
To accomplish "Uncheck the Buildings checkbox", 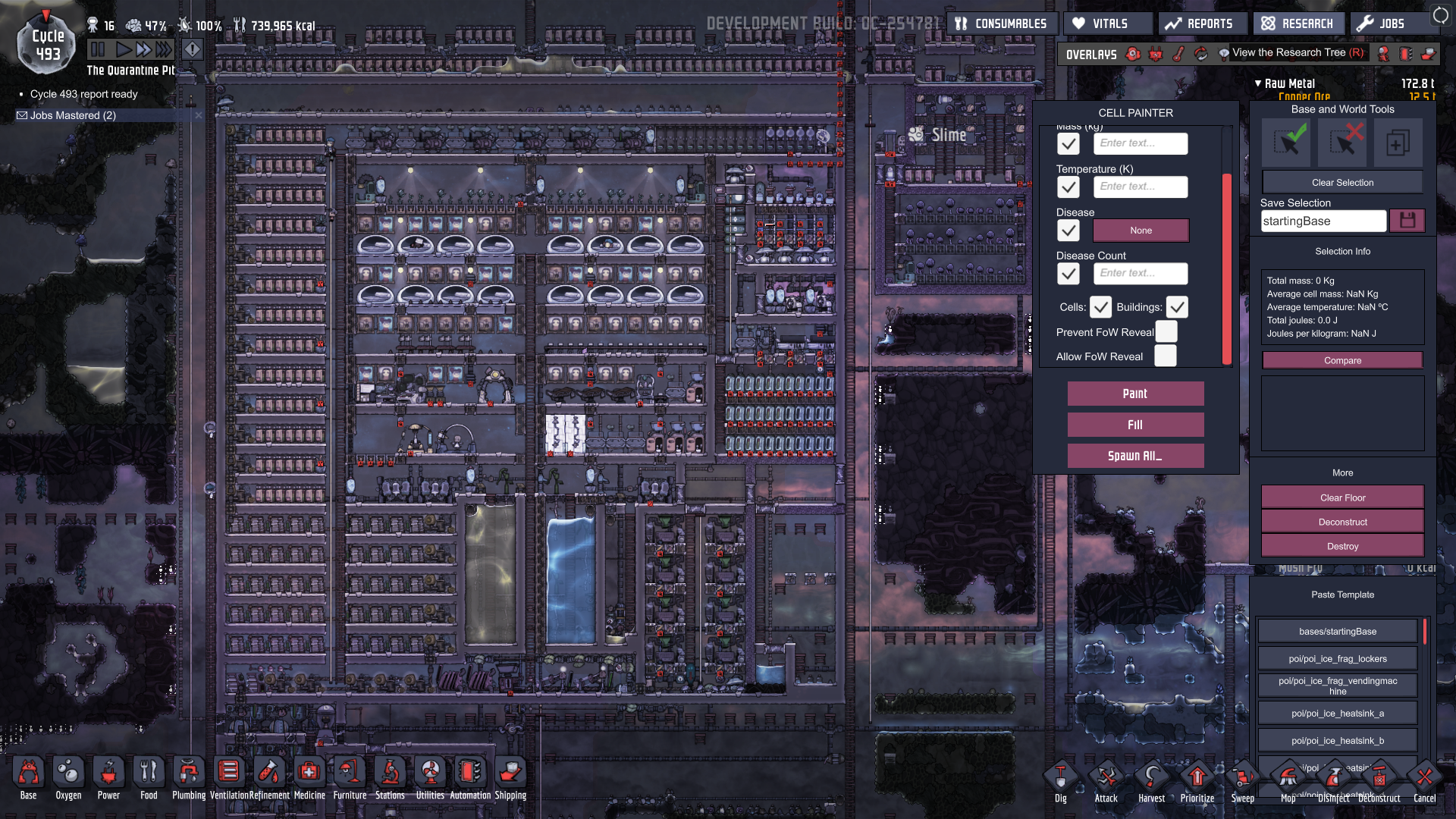I will coord(1176,307).
